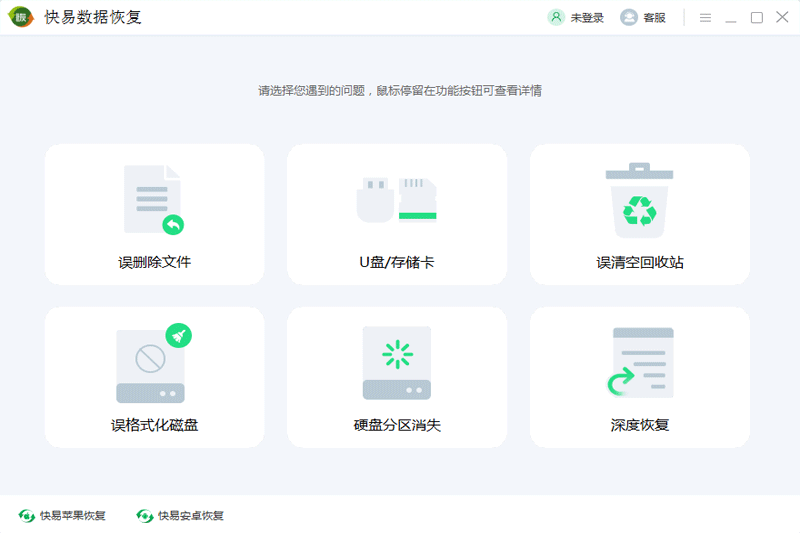The height and width of the screenshot is (533, 800).
Task: Click the 快易苹果恢复 eye icon
Action: pyautogui.click(x=26, y=516)
